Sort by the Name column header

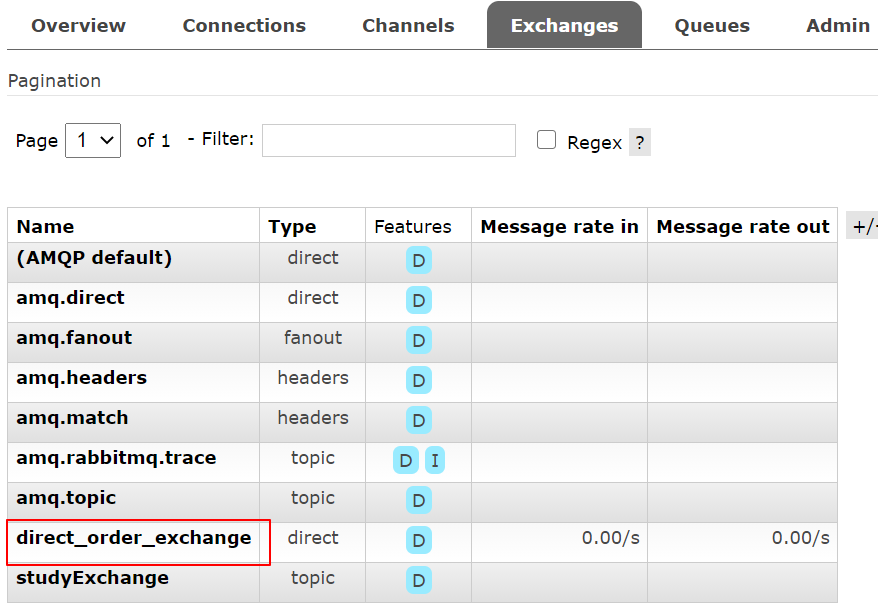pyautogui.click(x=45, y=226)
